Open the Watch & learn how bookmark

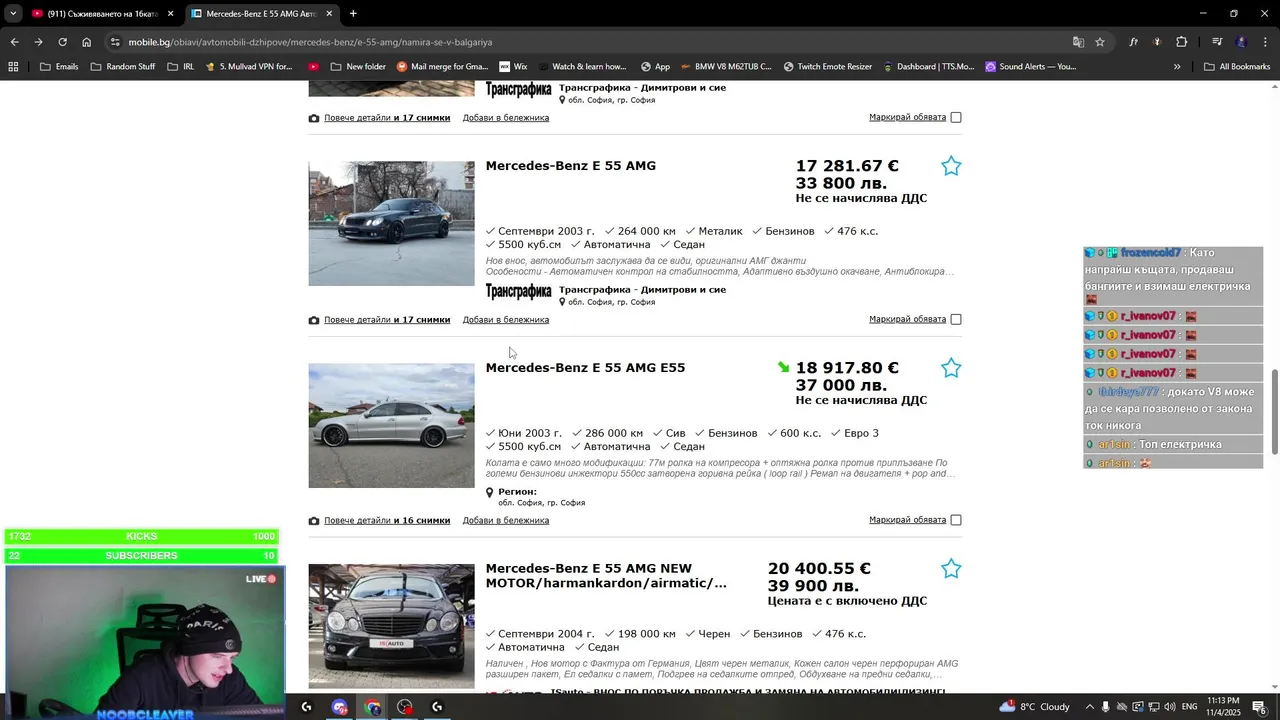coord(581,67)
